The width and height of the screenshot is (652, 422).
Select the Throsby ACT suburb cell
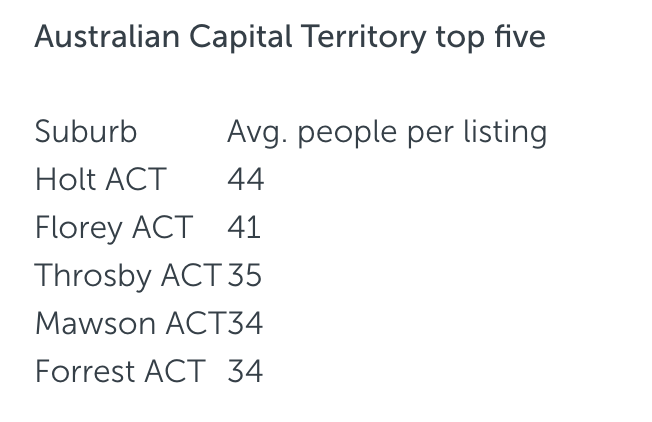128,276
